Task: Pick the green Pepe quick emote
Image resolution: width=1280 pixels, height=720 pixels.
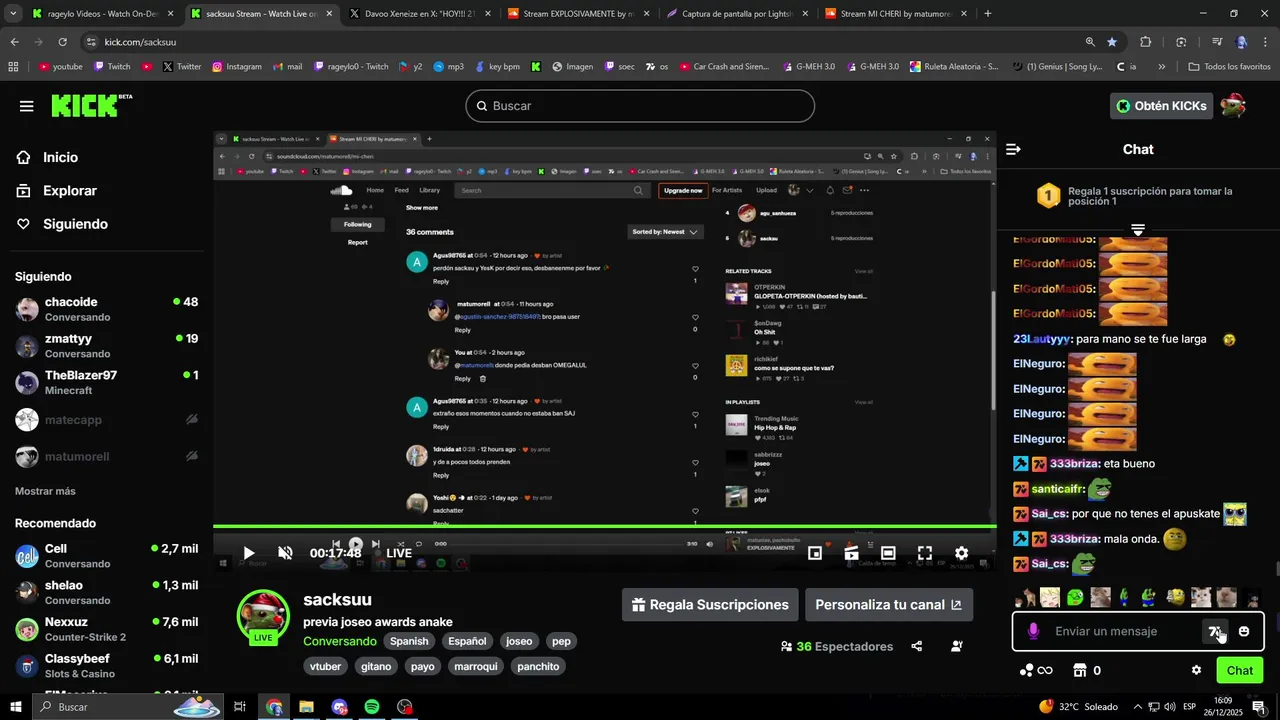Action: pos(1075,598)
